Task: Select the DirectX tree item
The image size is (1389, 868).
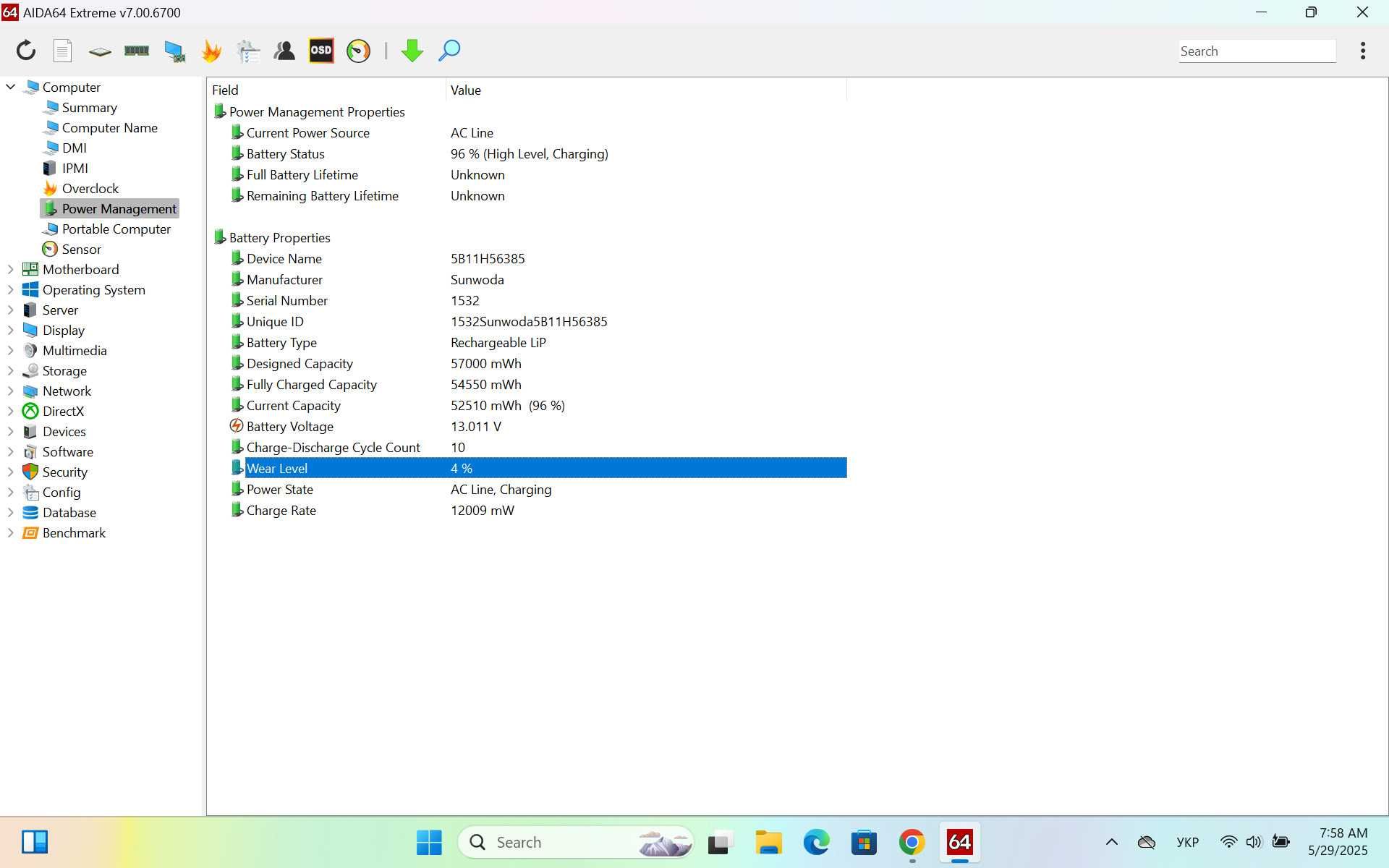Action: pos(63,411)
